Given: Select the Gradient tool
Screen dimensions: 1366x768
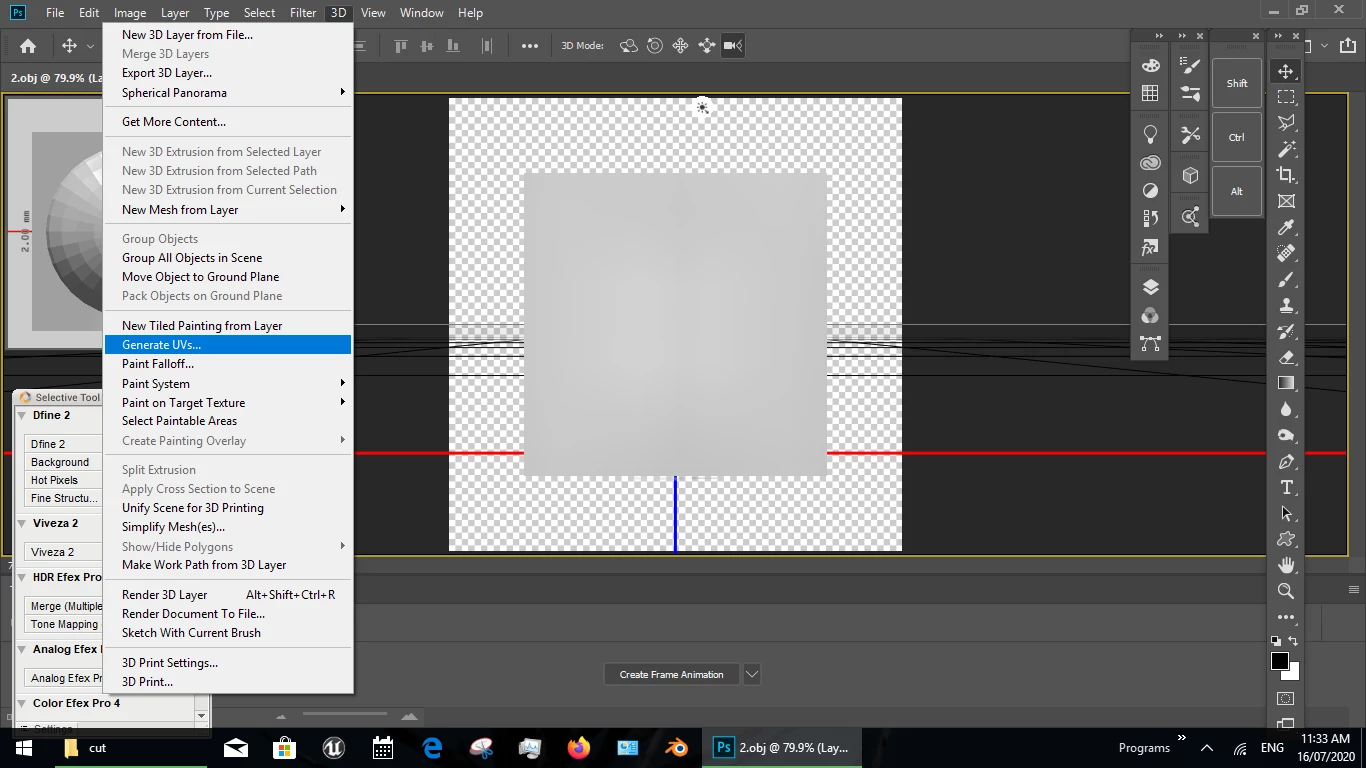Looking at the screenshot, I should click(x=1286, y=383).
